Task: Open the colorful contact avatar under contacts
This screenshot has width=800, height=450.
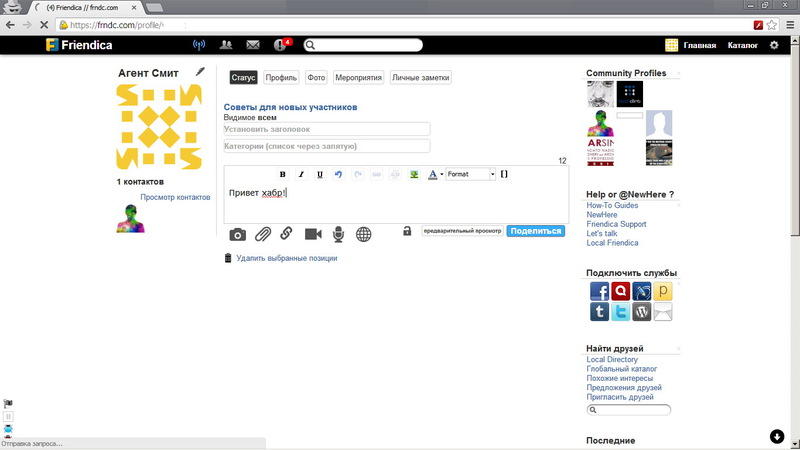Action: (x=131, y=219)
